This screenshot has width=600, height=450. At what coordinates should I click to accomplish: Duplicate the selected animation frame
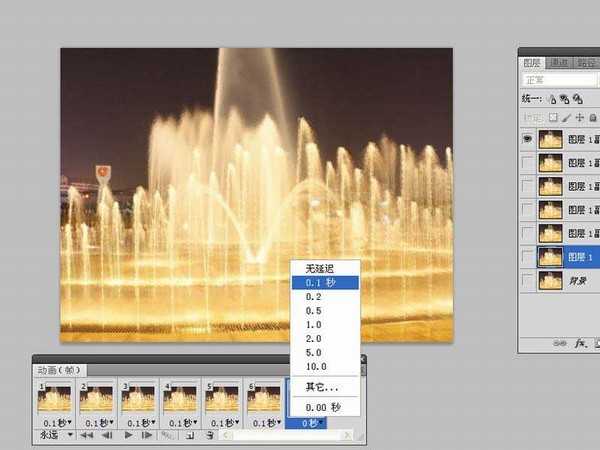(x=190, y=436)
